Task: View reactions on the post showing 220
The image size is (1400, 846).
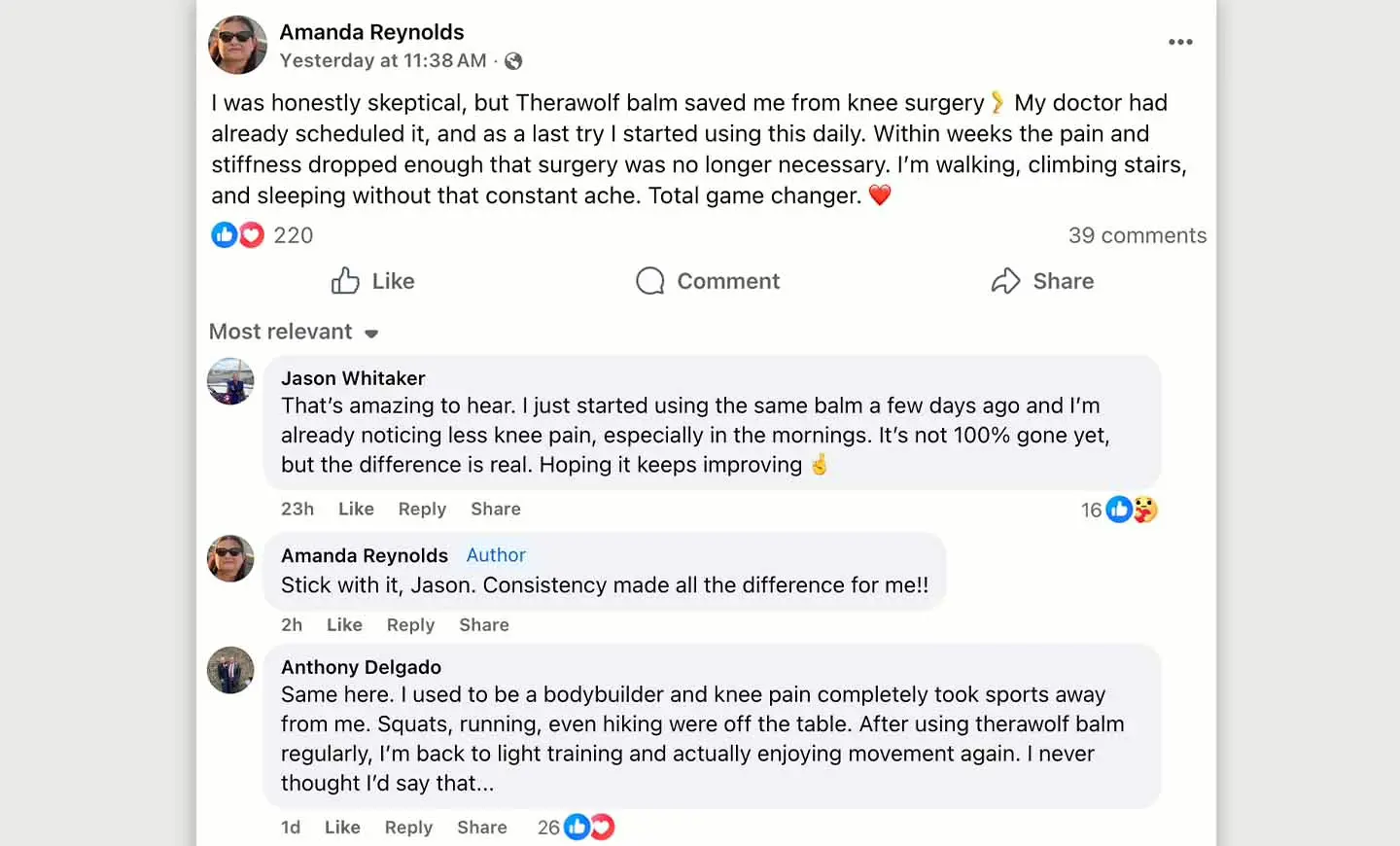Action: pyautogui.click(x=262, y=235)
